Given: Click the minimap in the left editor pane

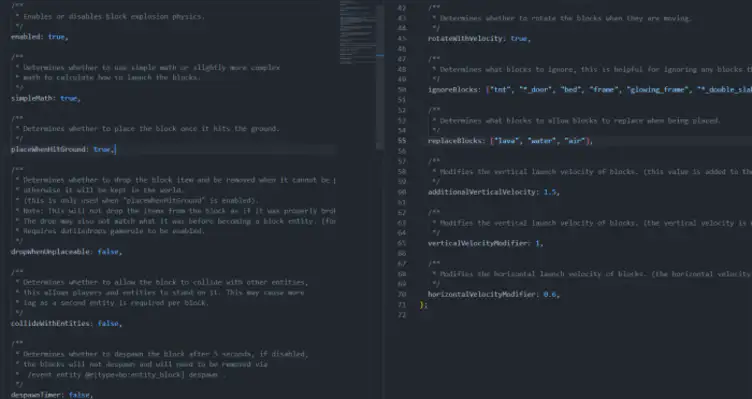Looking at the screenshot, I should (x=358, y=32).
